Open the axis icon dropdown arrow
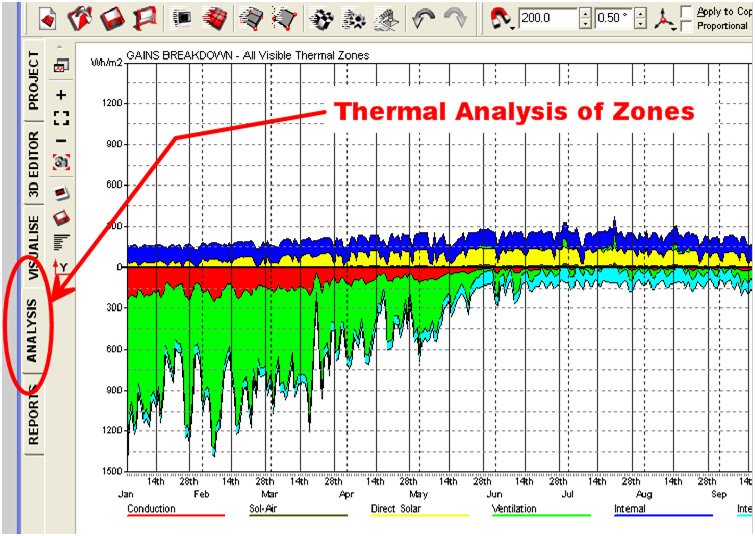Screen dimensions: 755x536 pyautogui.click(x=674, y=29)
